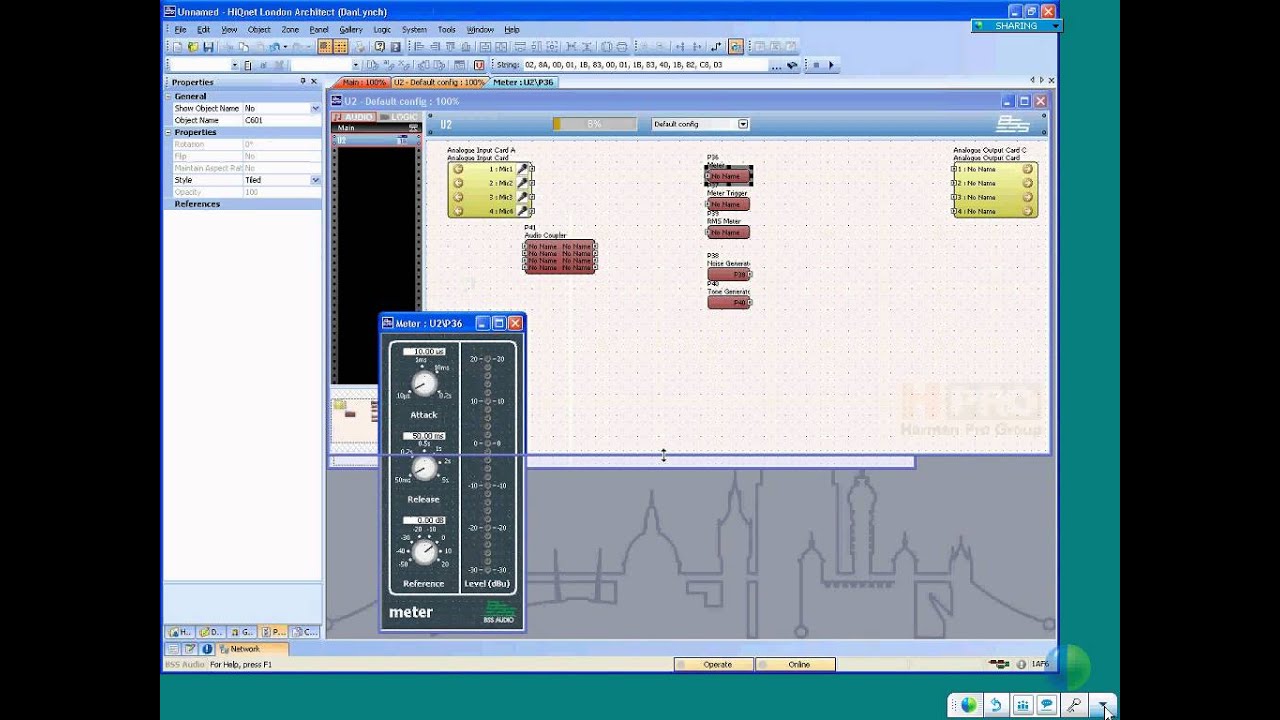
Task: Click the Attack knob in Meter window
Action: [x=424, y=384]
